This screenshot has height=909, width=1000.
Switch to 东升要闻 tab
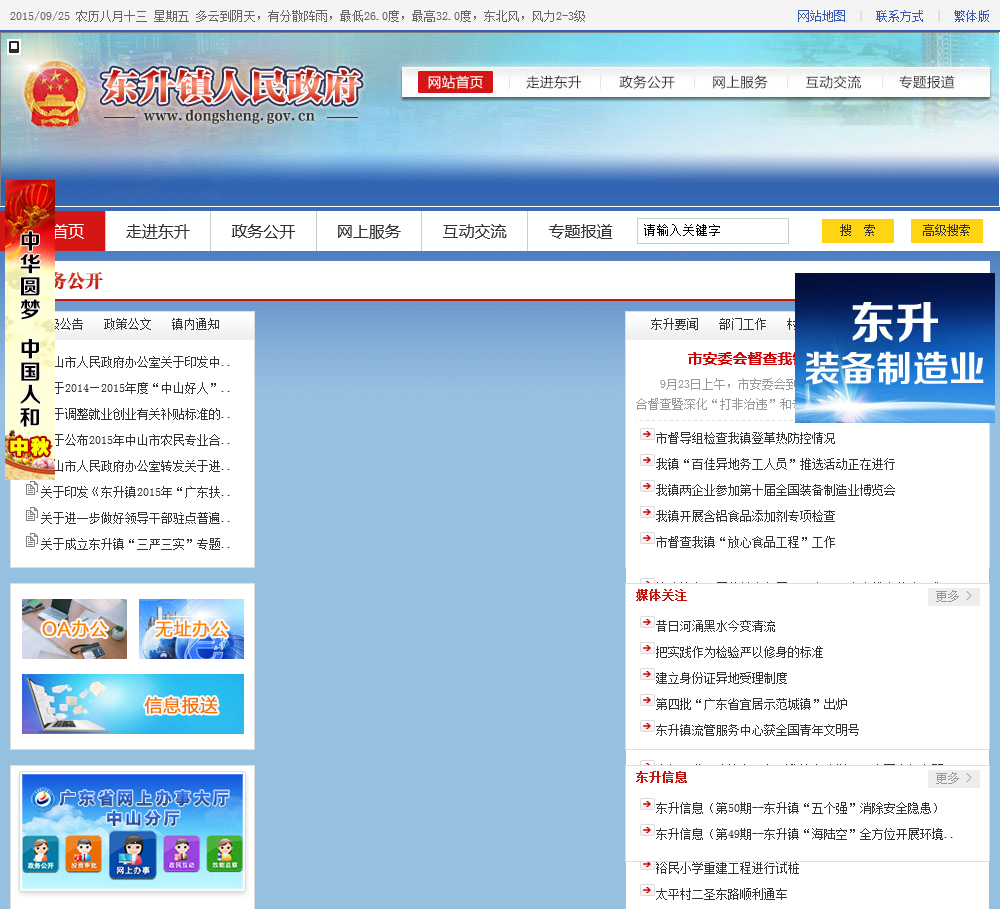tap(674, 324)
